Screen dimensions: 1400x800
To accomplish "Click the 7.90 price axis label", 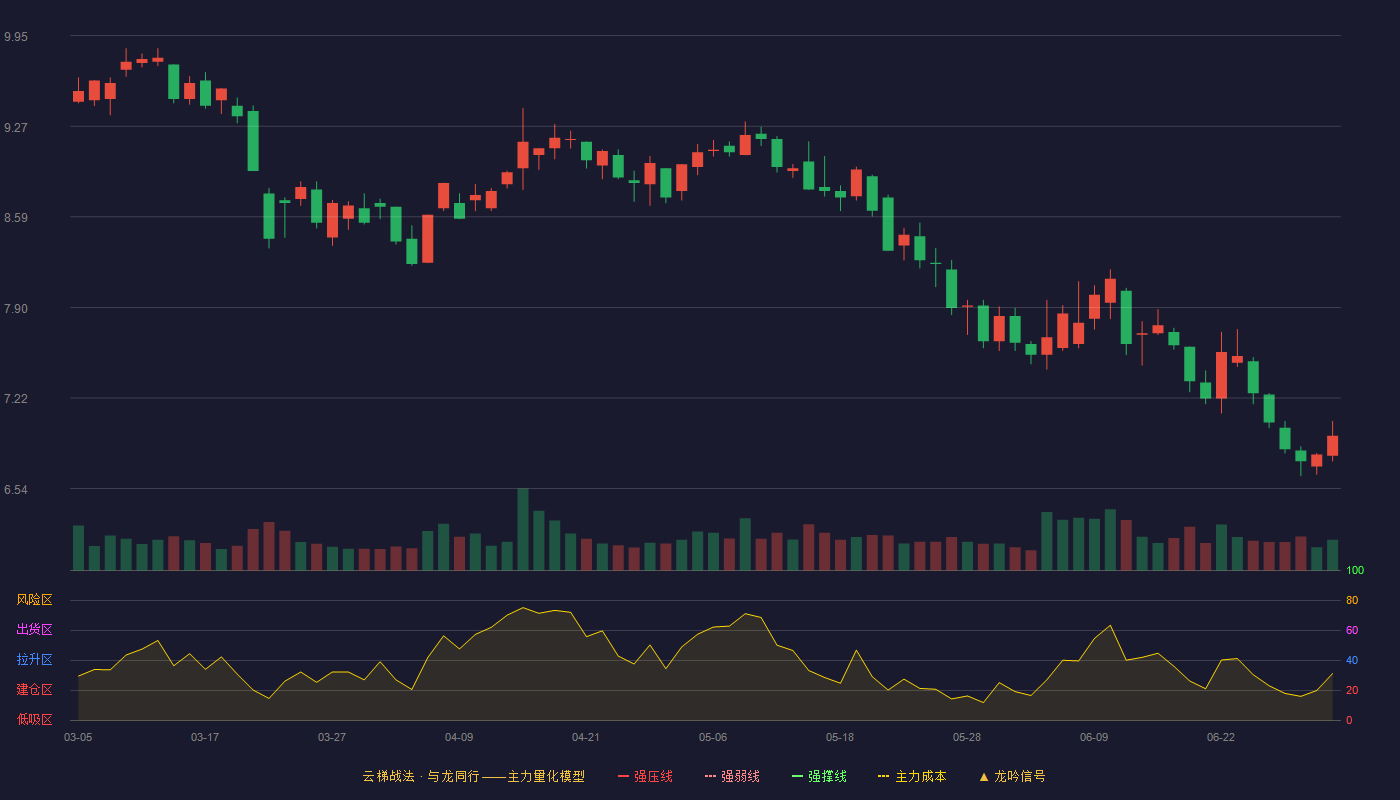I will click(x=16, y=309).
